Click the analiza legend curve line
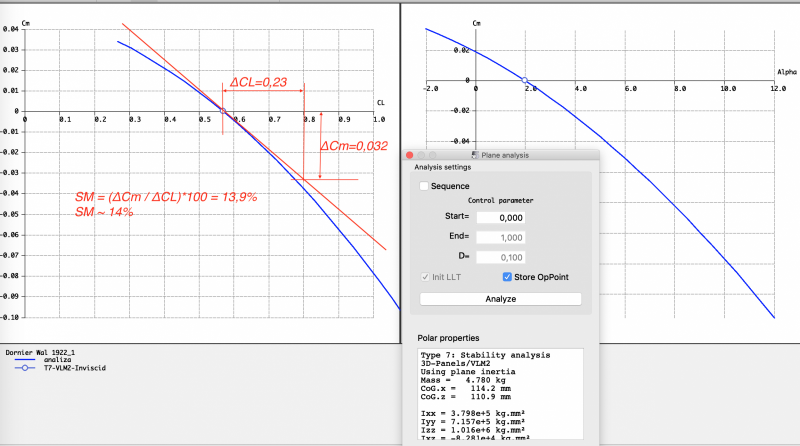Screen dimensions: 800x446 click(27, 359)
